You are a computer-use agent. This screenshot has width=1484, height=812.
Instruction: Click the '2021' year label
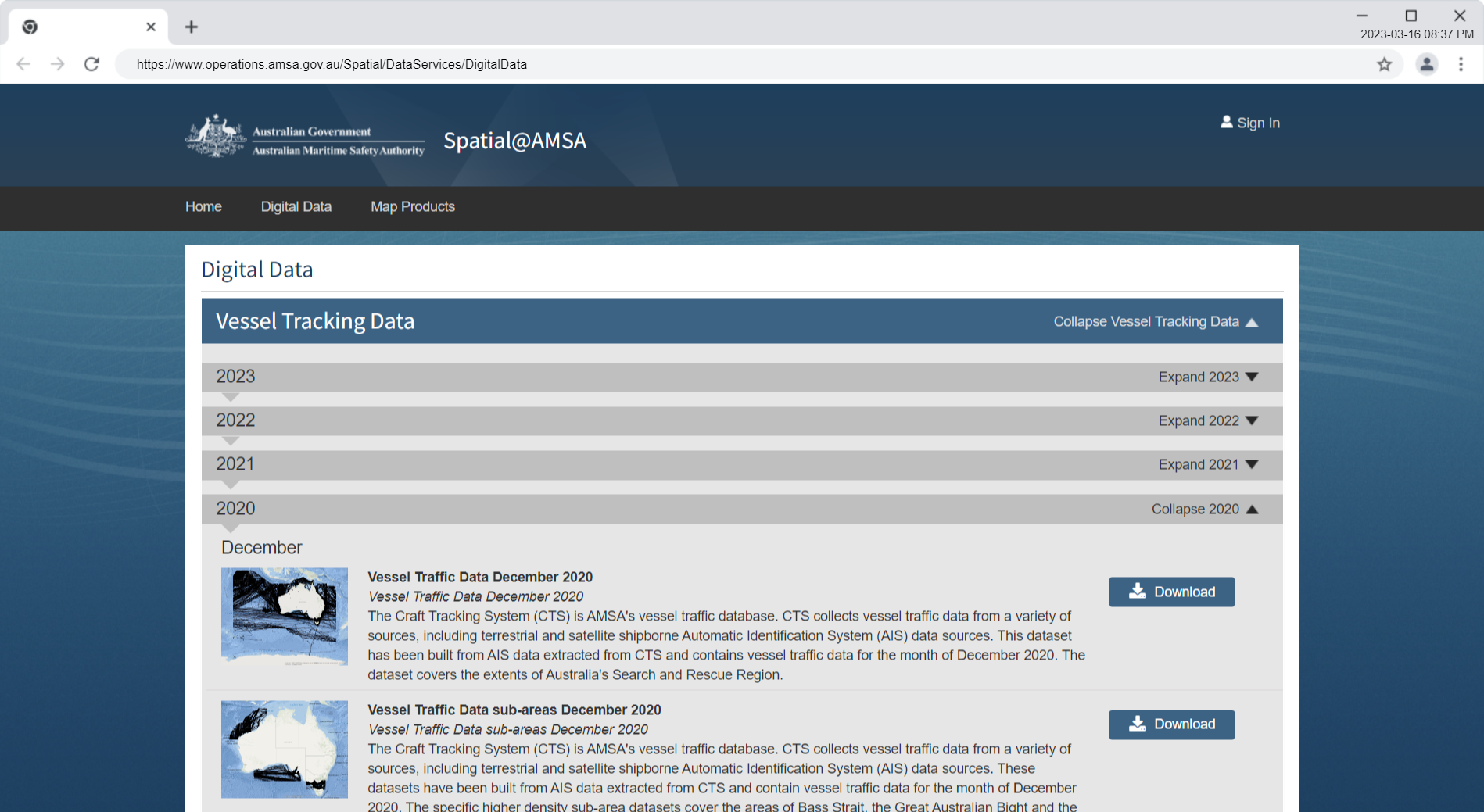235,463
